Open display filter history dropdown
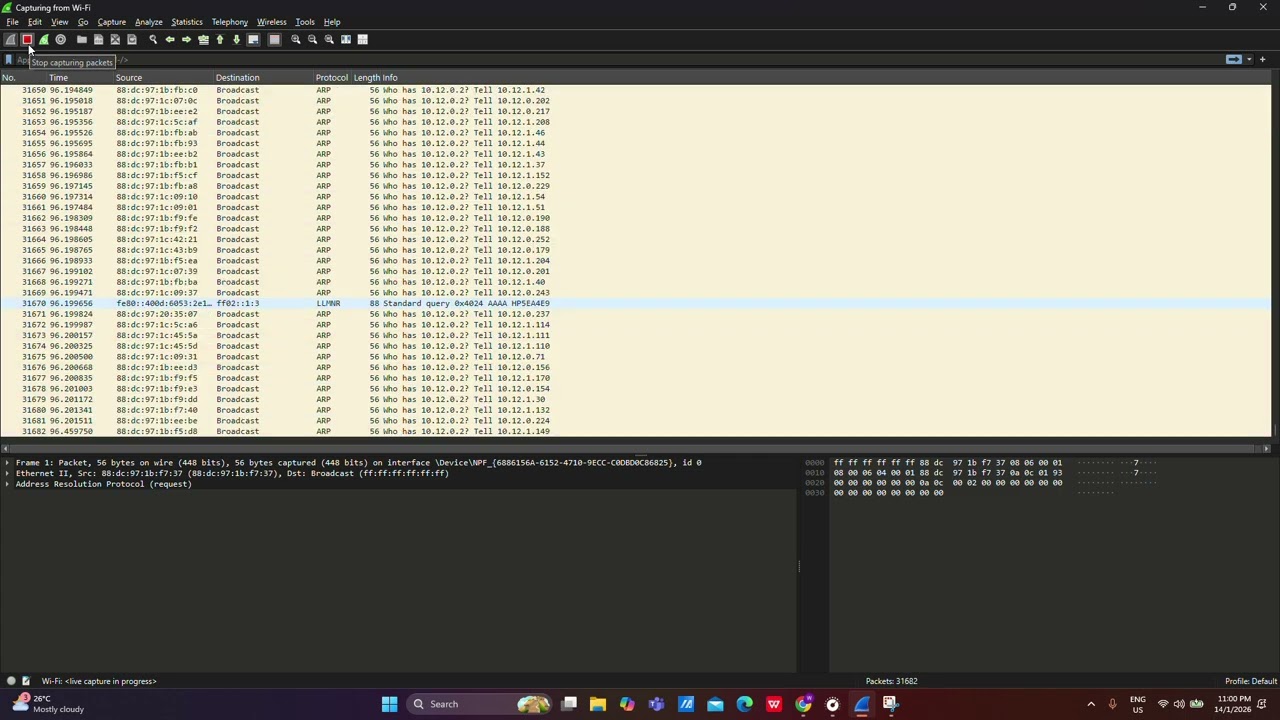This screenshot has height=720, width=1280. (1249, 60)
